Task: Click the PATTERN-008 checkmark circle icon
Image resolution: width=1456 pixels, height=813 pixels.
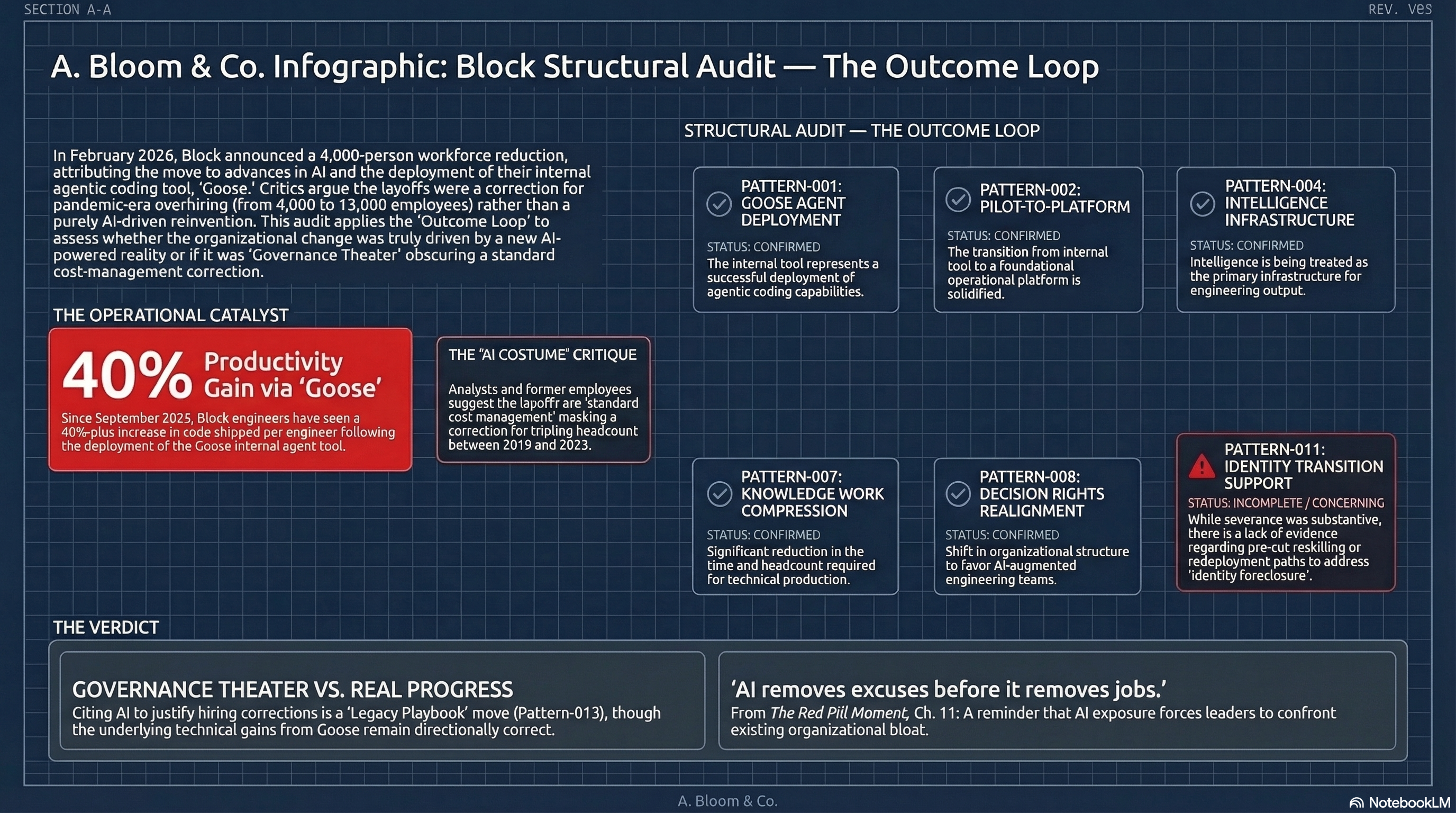Action: 958,493
